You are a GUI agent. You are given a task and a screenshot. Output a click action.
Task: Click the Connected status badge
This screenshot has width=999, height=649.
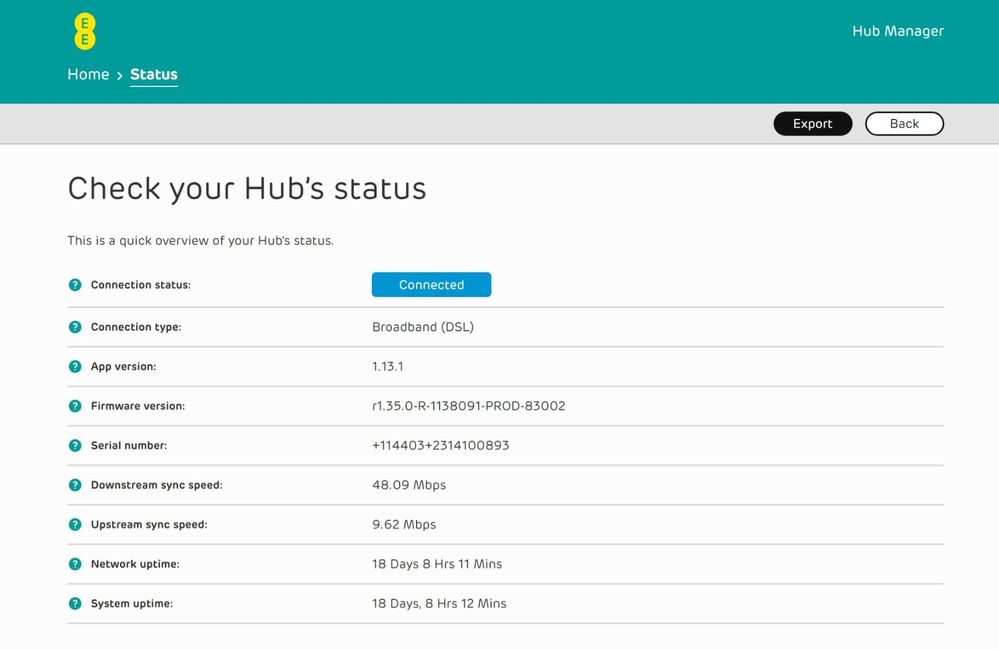click(431, 285)
